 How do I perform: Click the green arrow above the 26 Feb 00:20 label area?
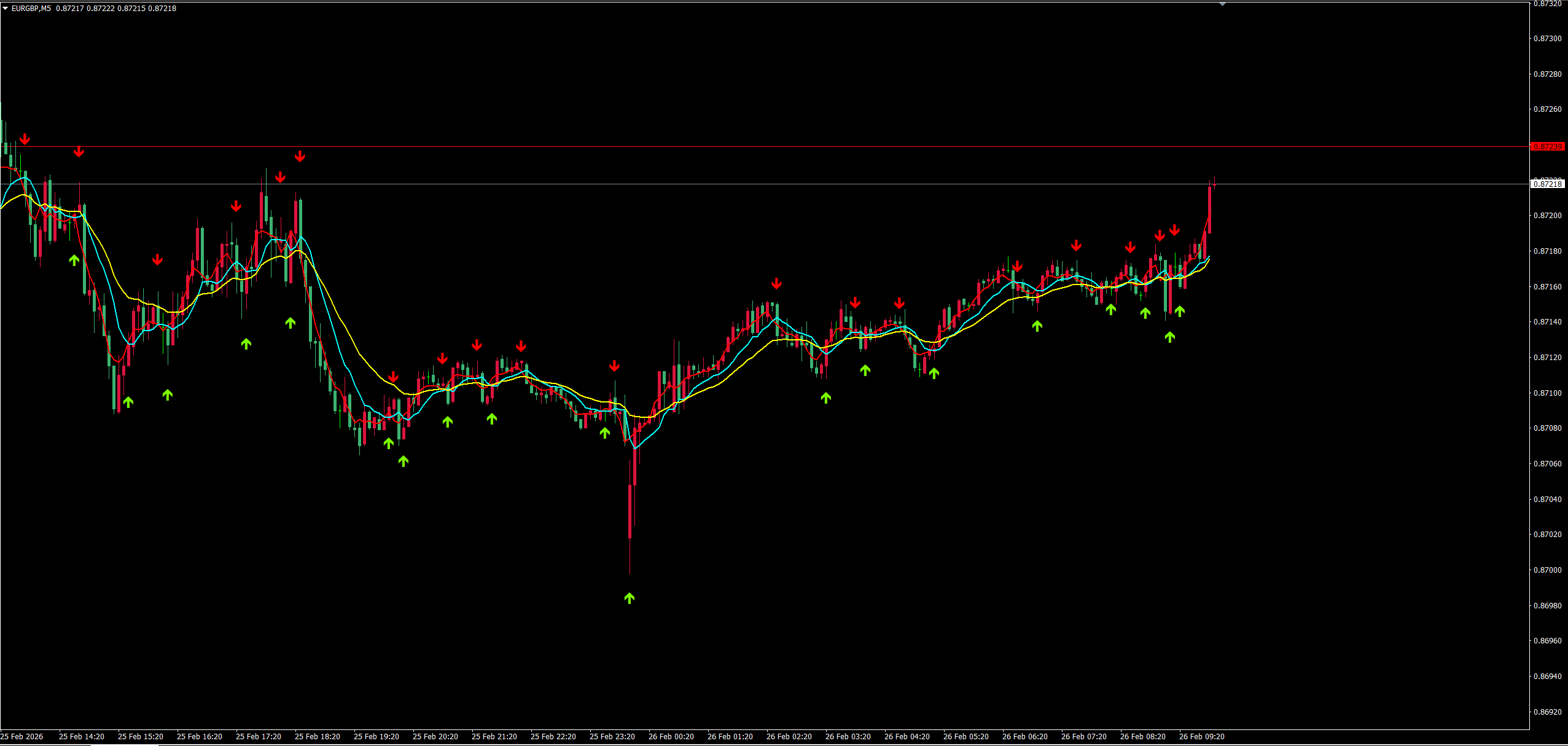630,598
